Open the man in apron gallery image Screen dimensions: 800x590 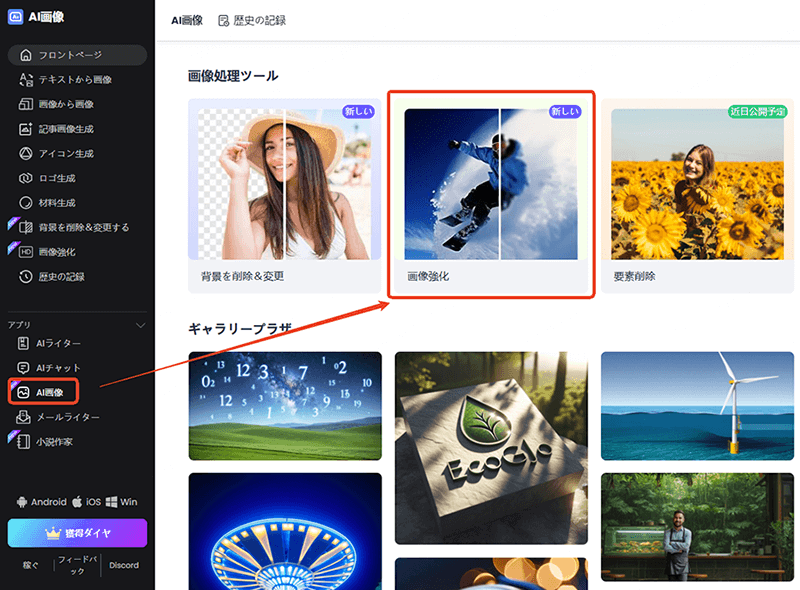697,527
